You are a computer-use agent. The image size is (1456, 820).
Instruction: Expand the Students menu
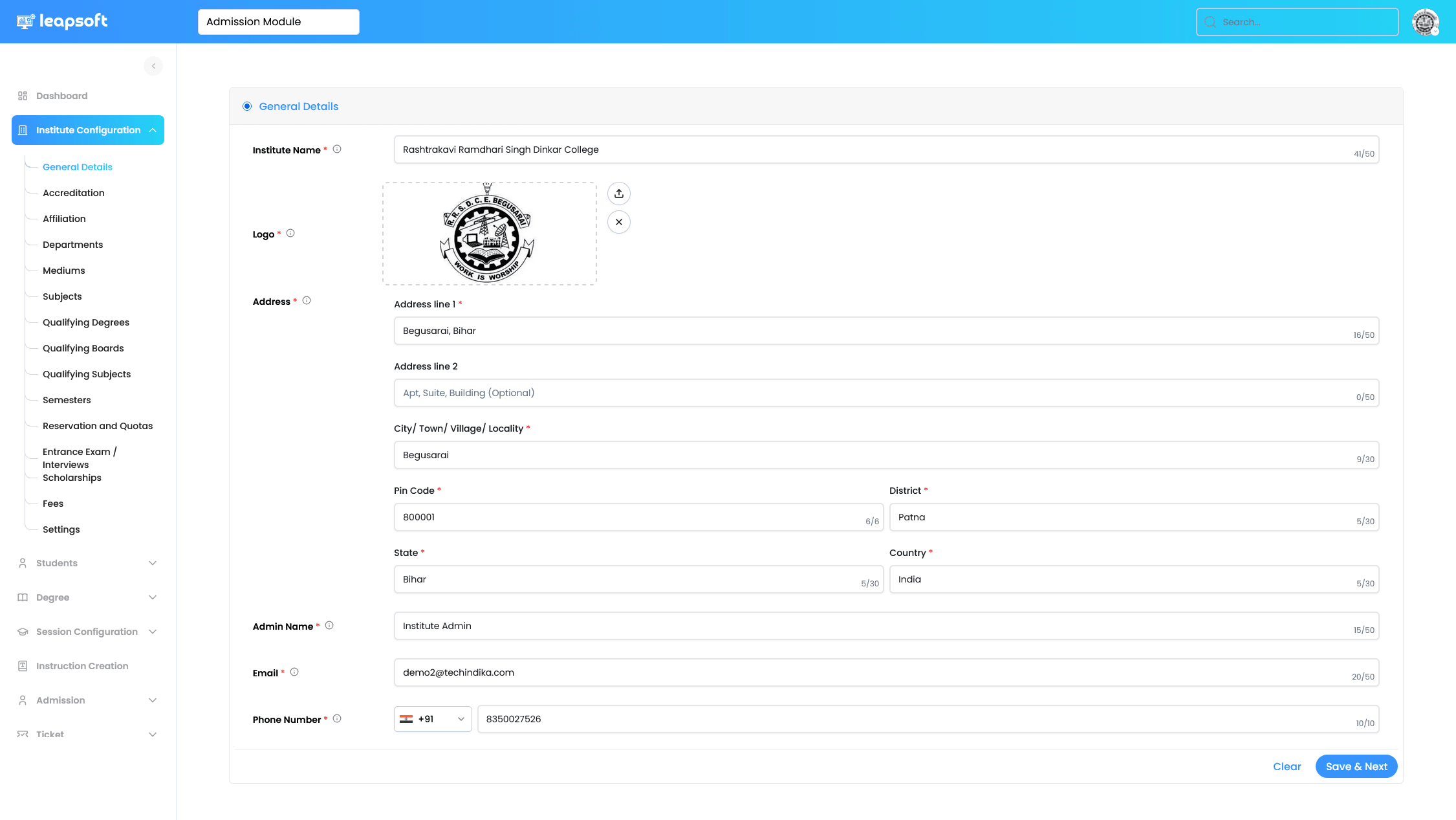click(x=153, y=563)
